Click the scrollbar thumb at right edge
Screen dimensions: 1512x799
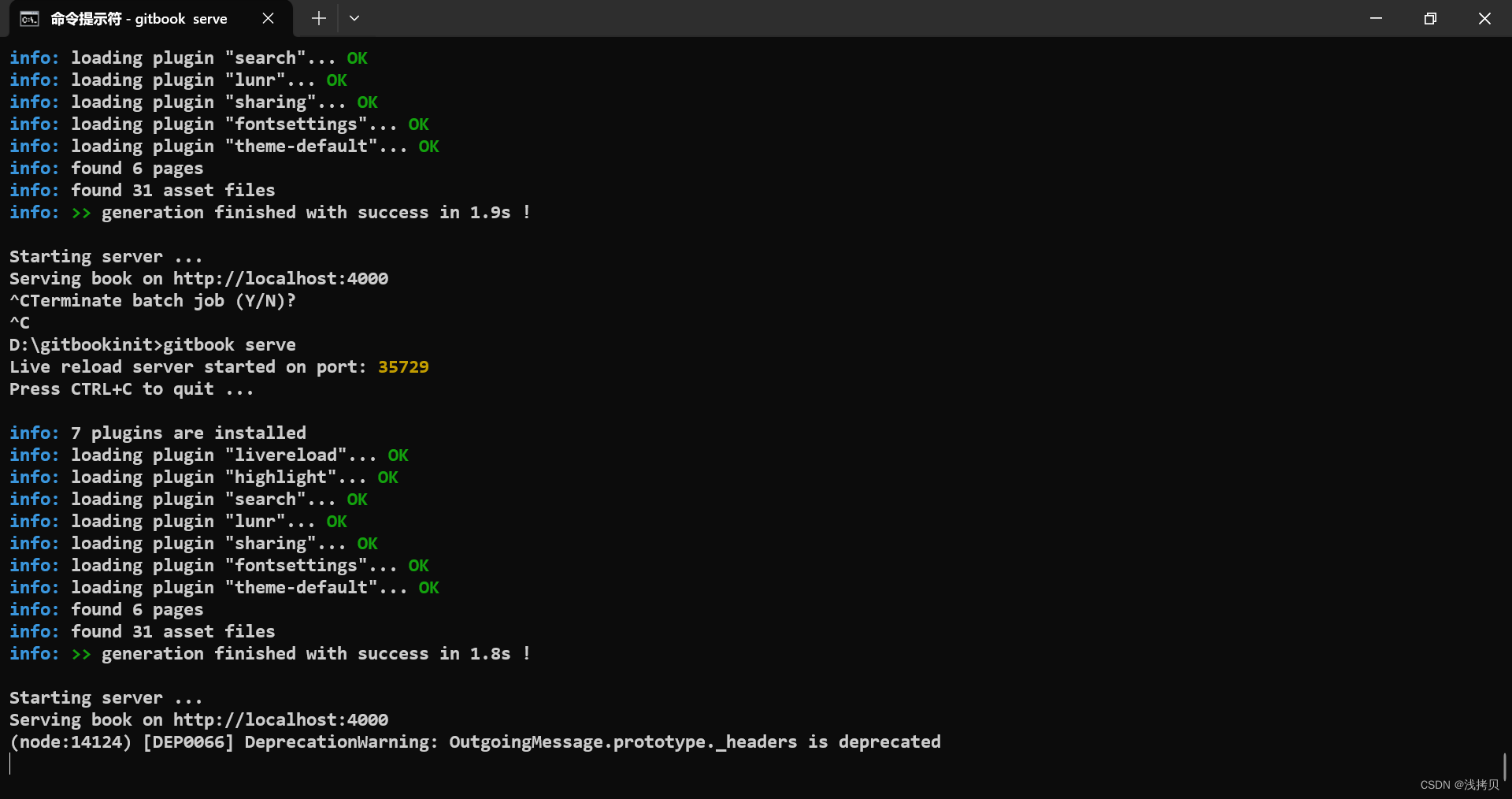coord(1505,766)
